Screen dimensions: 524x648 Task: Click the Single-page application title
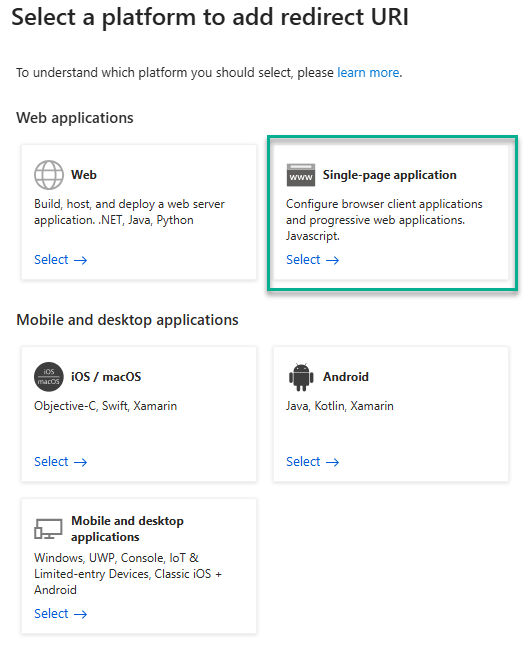point(389,175)
